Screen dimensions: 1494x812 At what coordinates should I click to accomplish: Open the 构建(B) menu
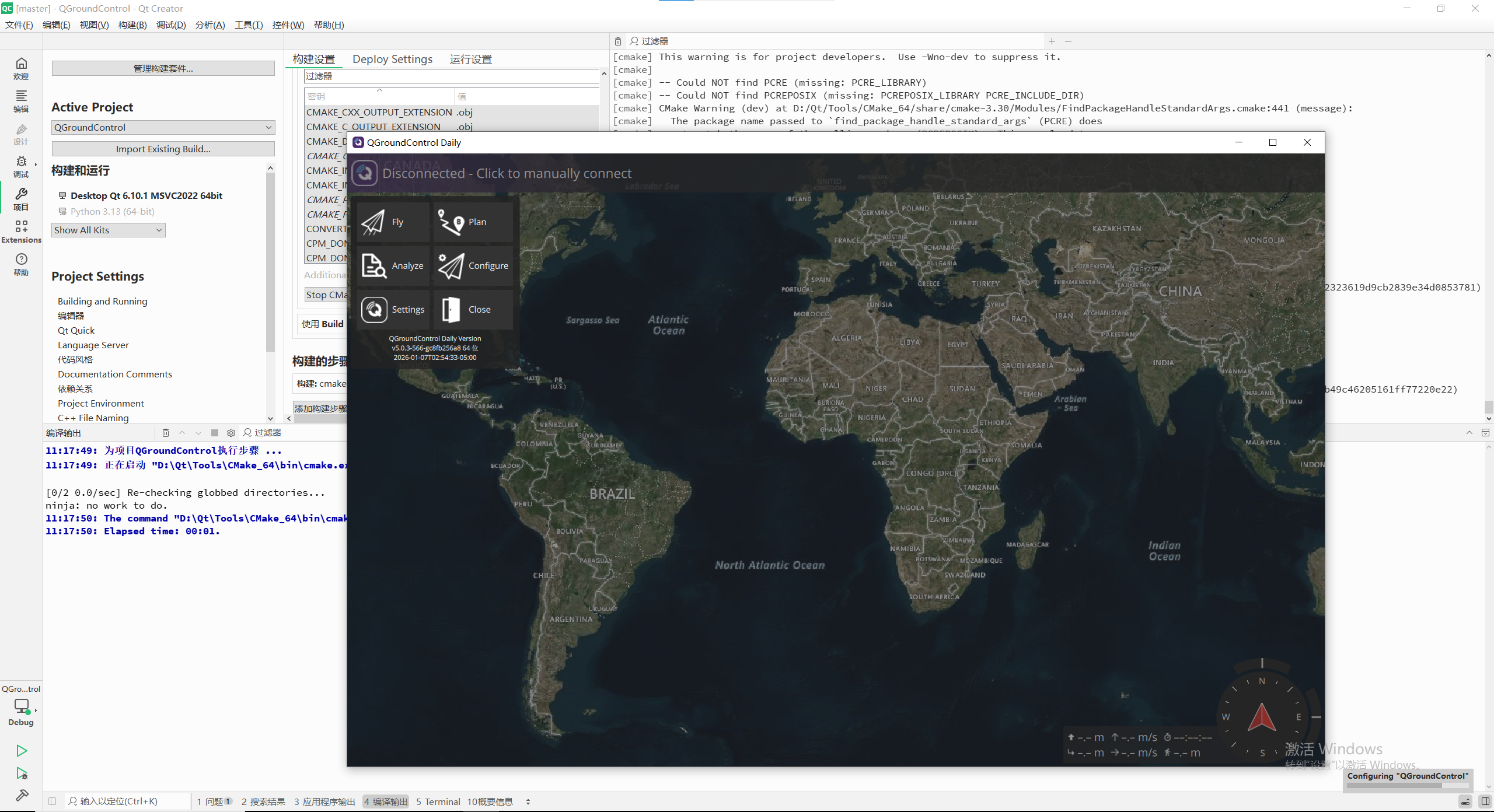[x=132, y=25]
